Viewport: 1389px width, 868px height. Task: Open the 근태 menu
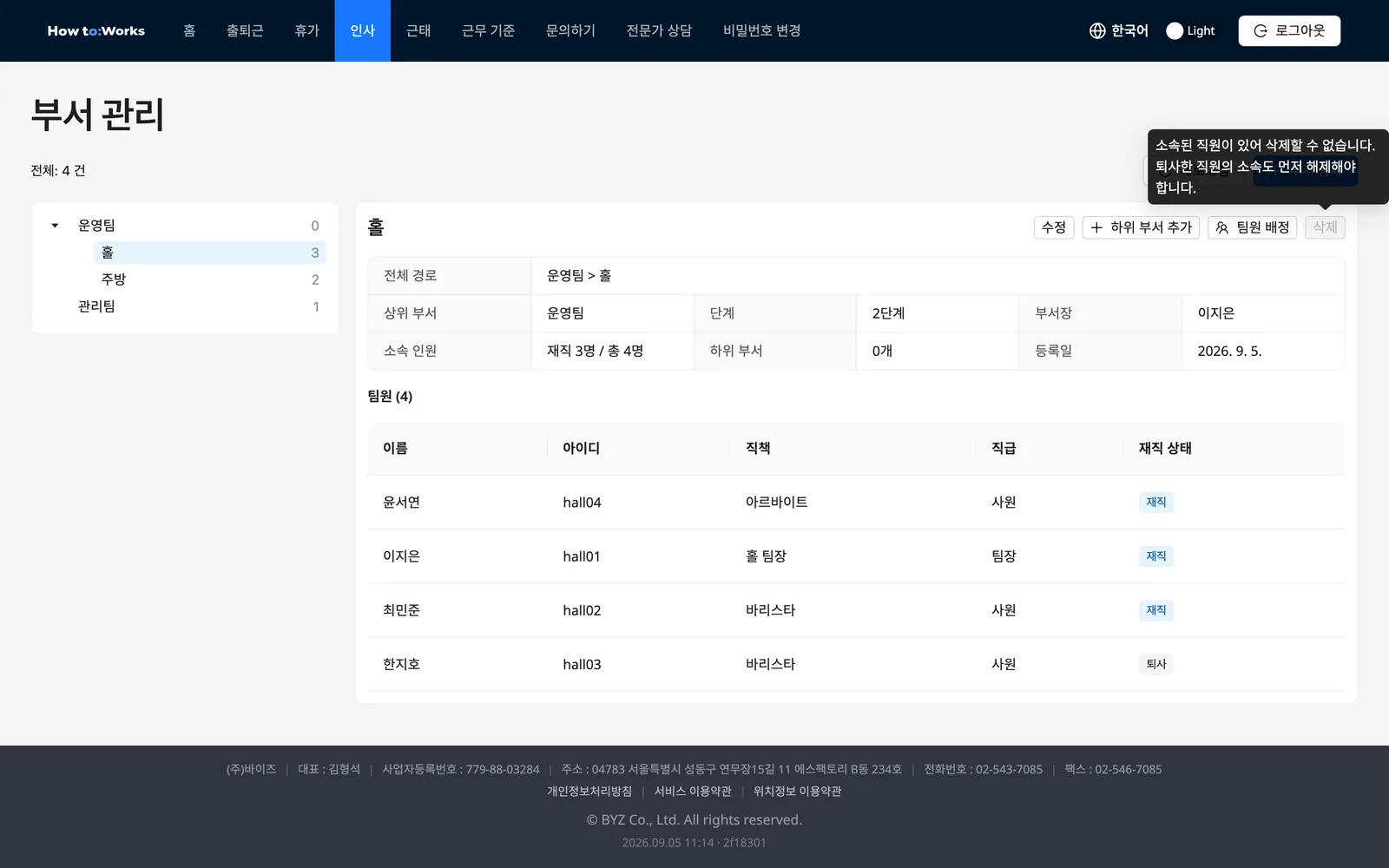click(418, 31)
